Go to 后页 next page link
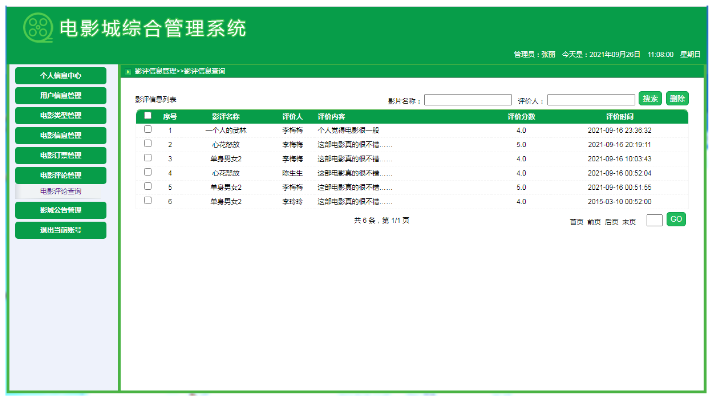The height and width of the screenshot is (399, 711). (x=612, y=222)
